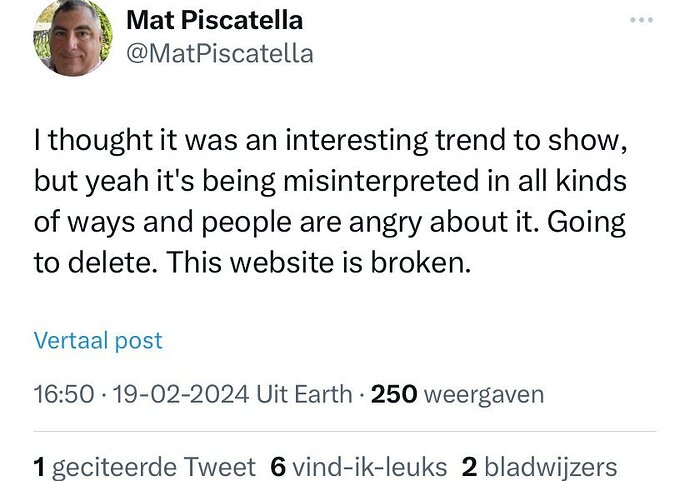Click the 16:50 timestamp
This screenshot has width=690, height=481.
(x=64, y=394)
